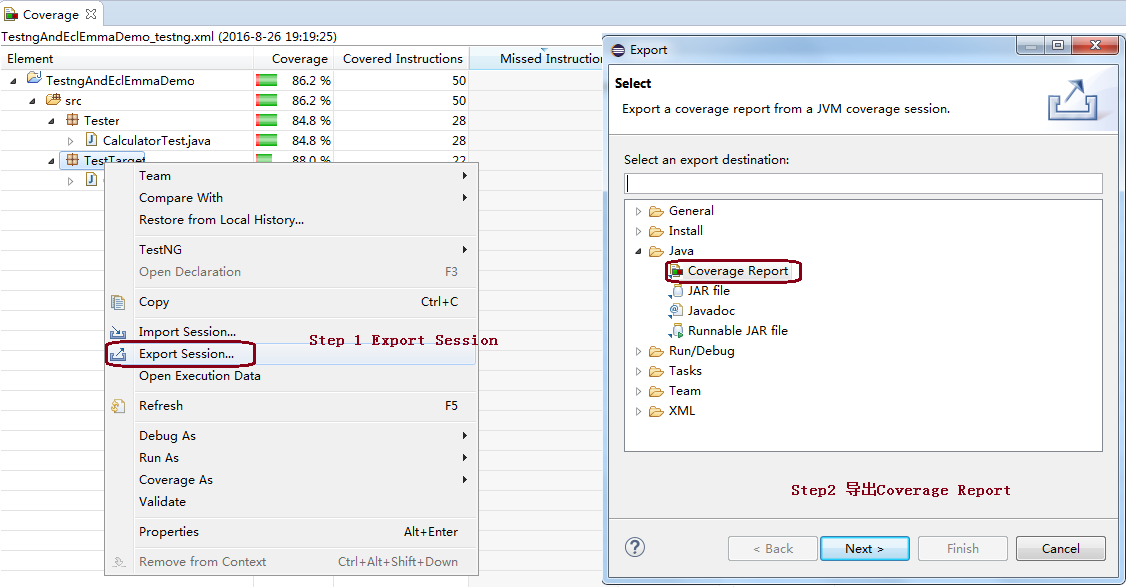Click the coverage bar for the src row
The image size is (1126, 587).
pyautogui.click(x=266, y=101)
